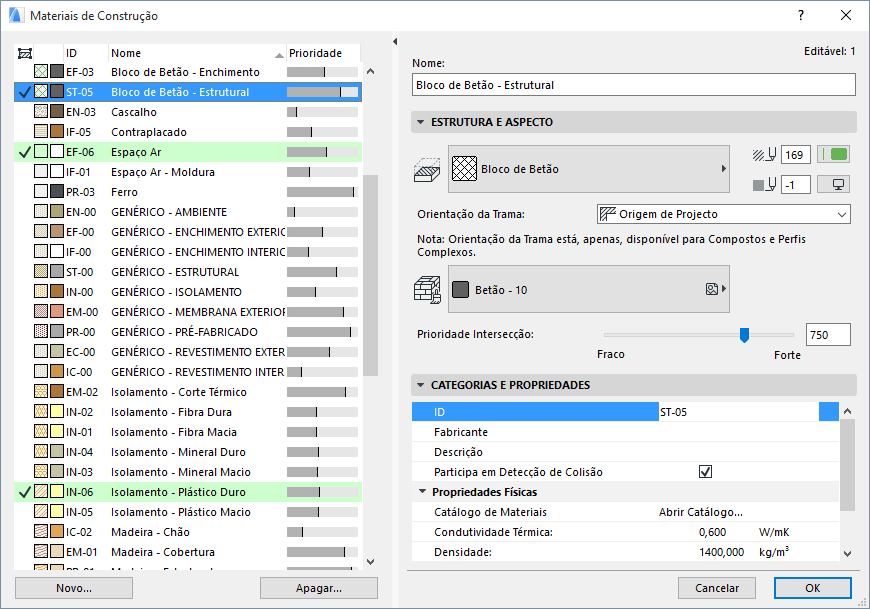Collapse the ESTRUTURA E ASPECTO section
The width and height of the screenshot is (870, 609).
421,122
